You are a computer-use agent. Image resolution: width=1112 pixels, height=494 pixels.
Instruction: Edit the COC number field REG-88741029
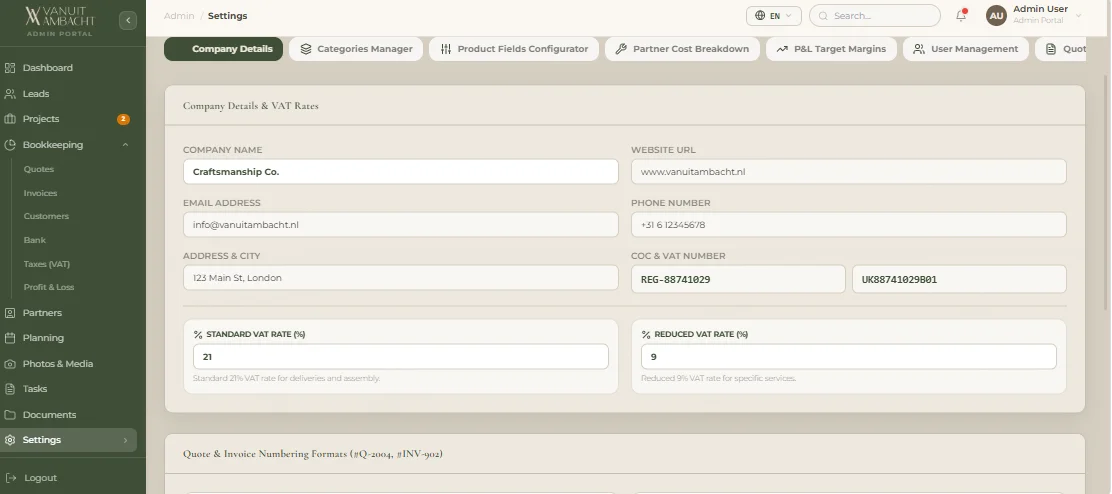[738, 279]
